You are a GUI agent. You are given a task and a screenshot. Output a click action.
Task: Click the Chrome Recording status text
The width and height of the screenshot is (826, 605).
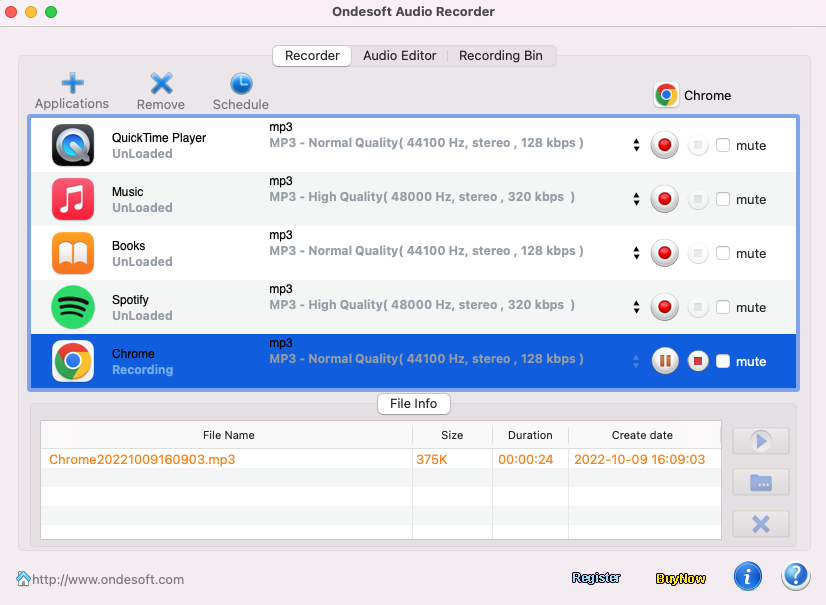coord(142,370)
